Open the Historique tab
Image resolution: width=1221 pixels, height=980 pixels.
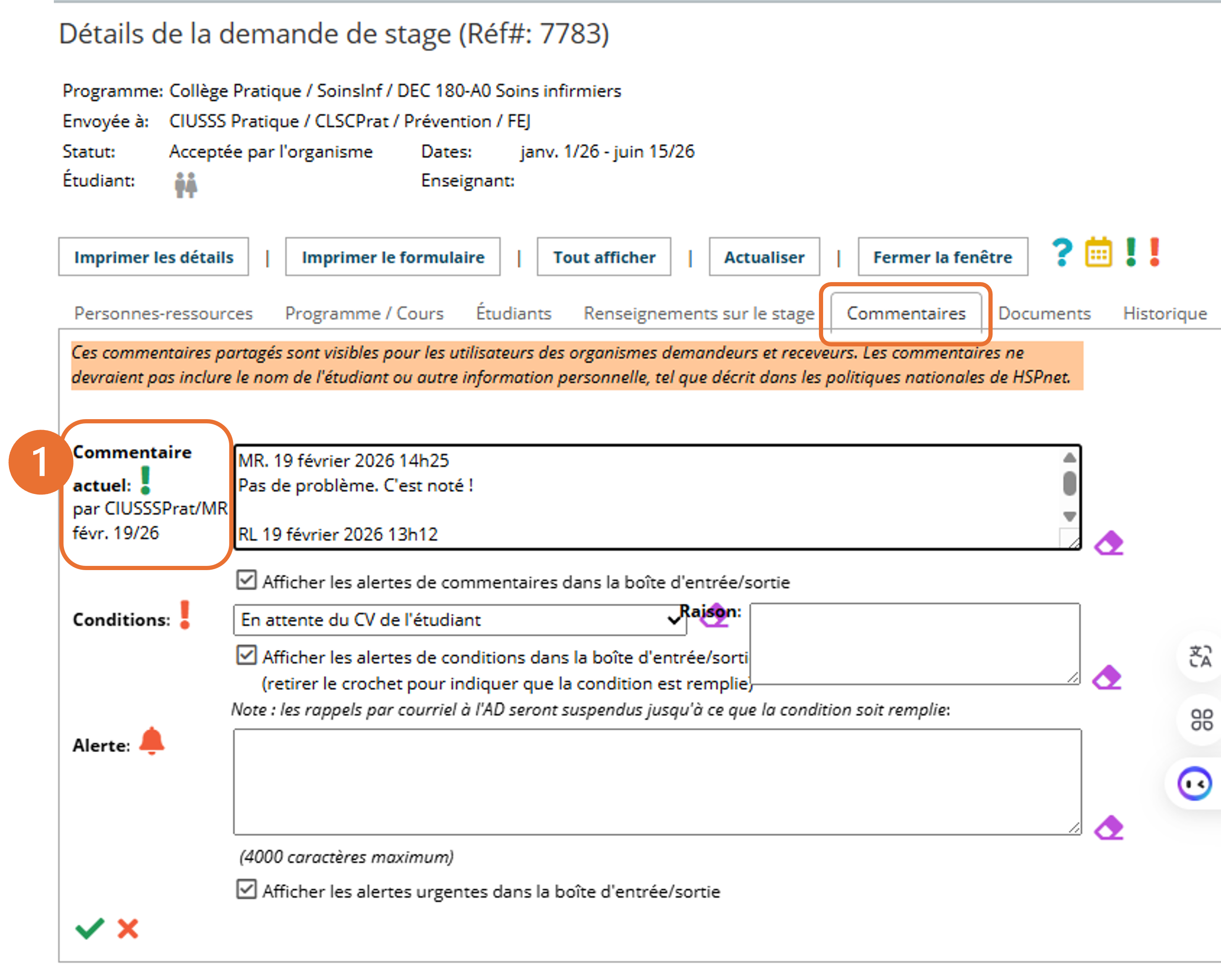pyautogui.click(x=1164, y=314)
